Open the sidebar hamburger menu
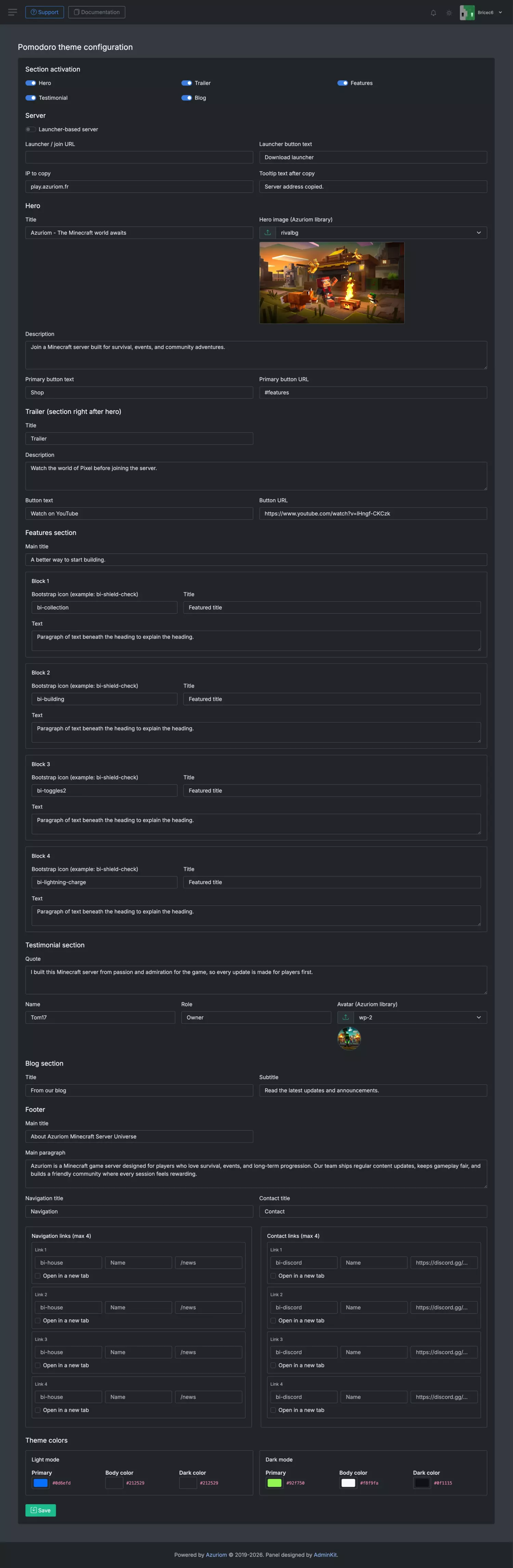The height and width of the screenshot is (1568, 513). tap(12, 12)
